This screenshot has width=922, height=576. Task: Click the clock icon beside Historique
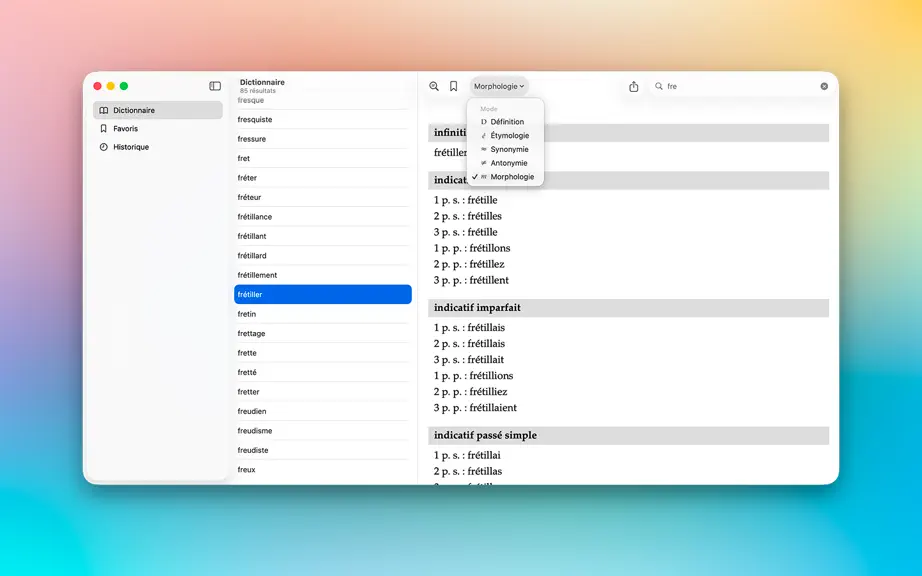[103, 147]
